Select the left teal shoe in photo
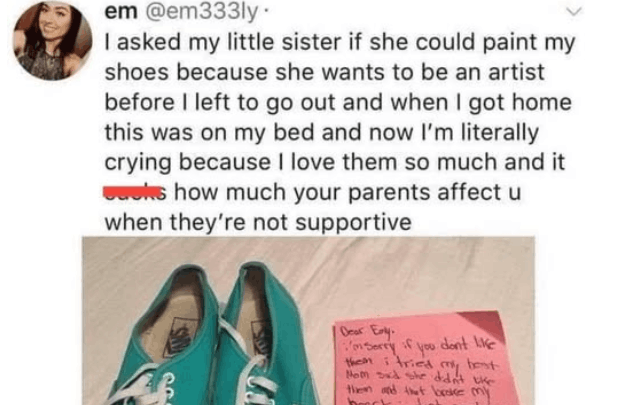The width and height of the screenshot is (635, 405). coord(164,340)
